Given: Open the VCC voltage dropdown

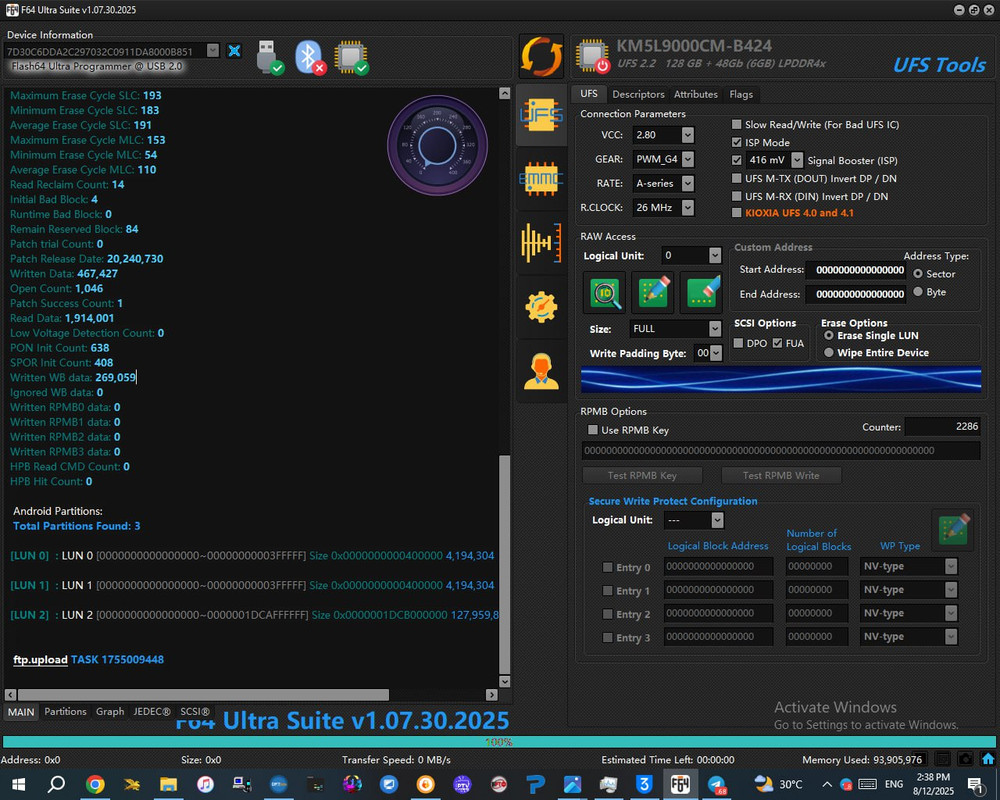Looking at the screenshot, I should tap(688, 135).
